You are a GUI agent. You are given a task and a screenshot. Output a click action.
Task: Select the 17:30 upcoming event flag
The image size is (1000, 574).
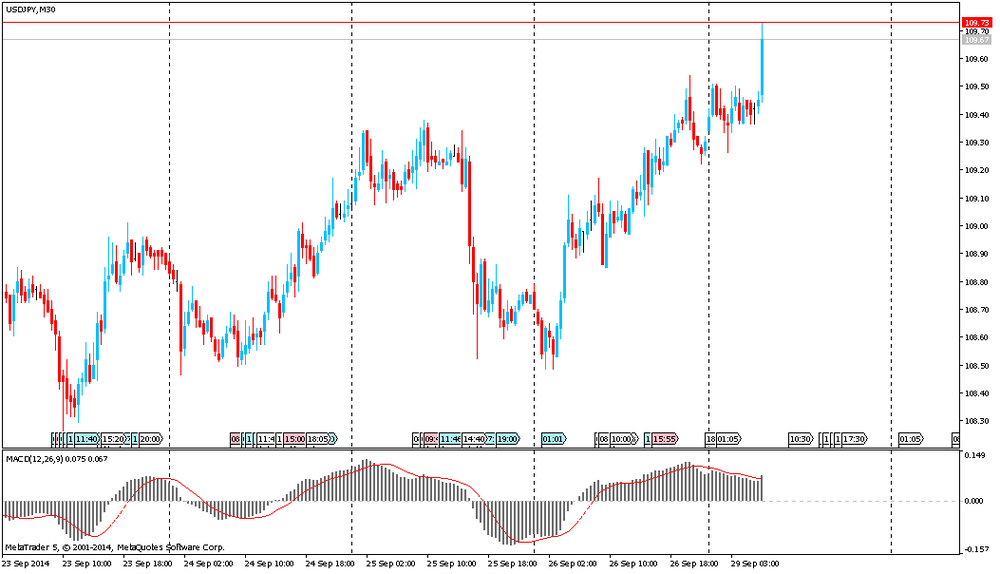853,439
